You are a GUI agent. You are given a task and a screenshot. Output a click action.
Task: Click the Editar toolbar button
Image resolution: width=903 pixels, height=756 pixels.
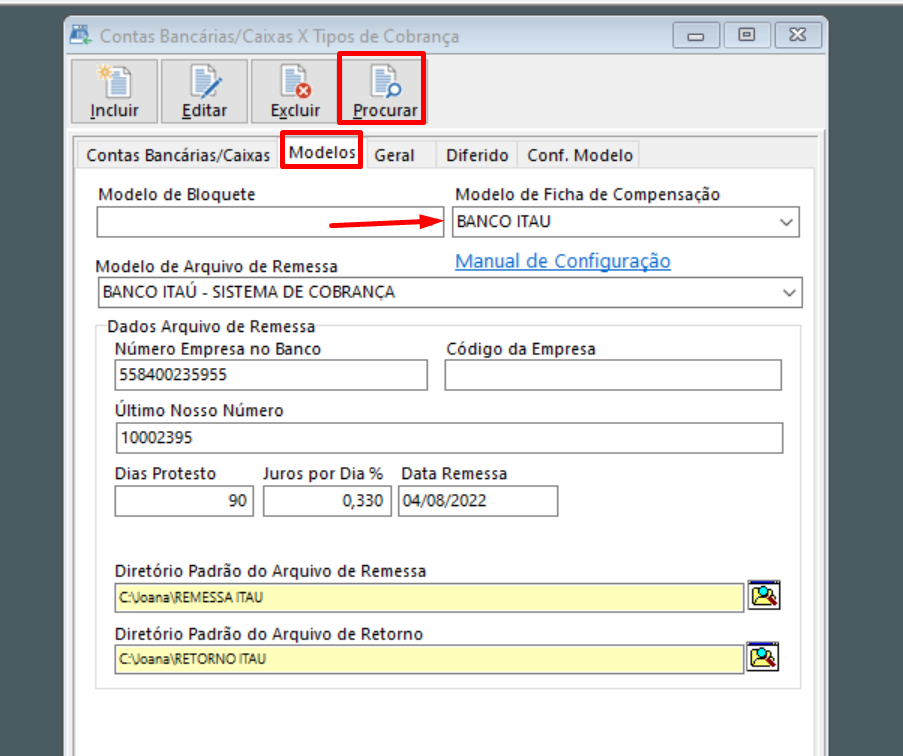pos(204,91)
